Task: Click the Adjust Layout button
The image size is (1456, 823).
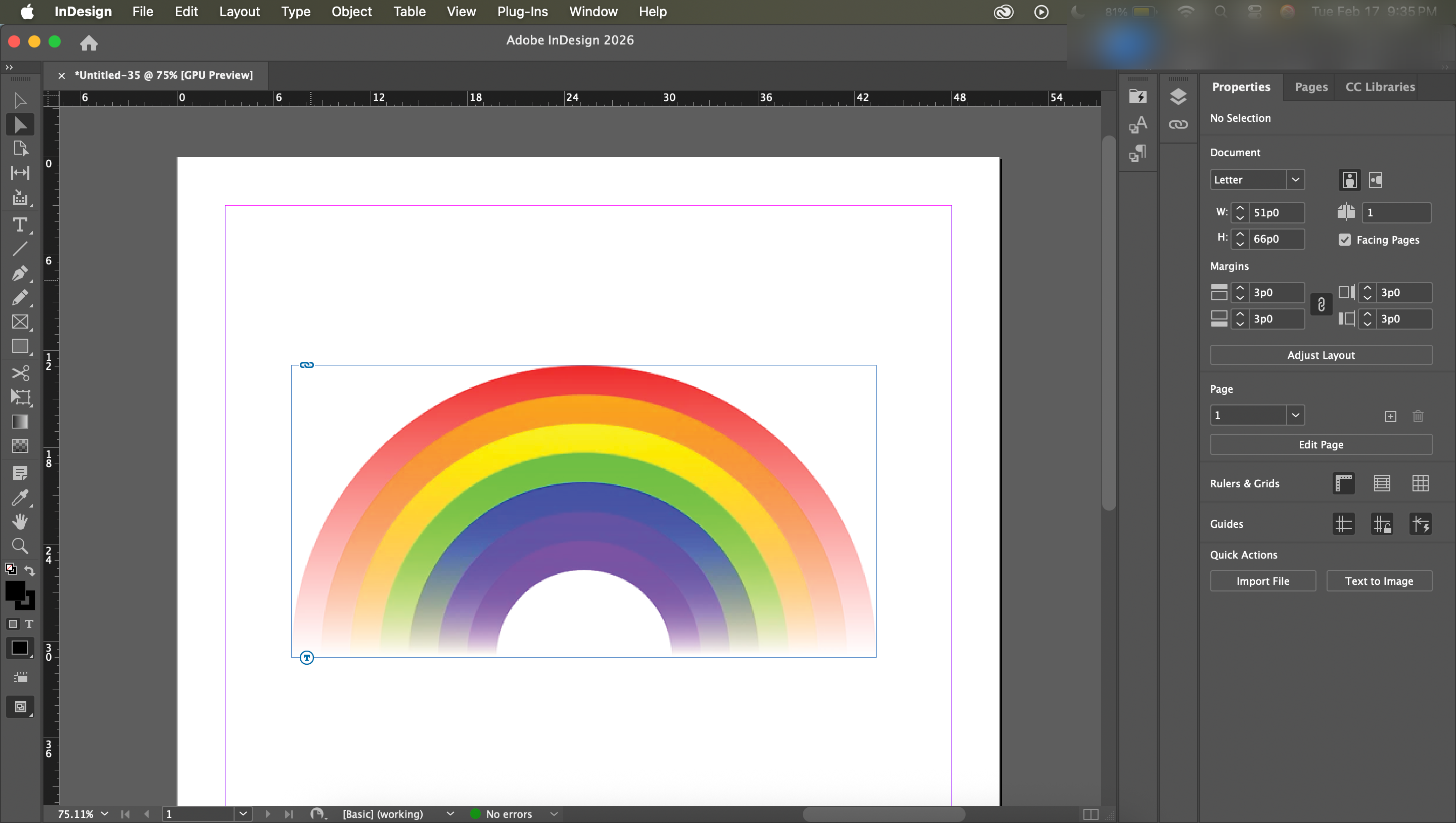Action: click(1321, 355)
